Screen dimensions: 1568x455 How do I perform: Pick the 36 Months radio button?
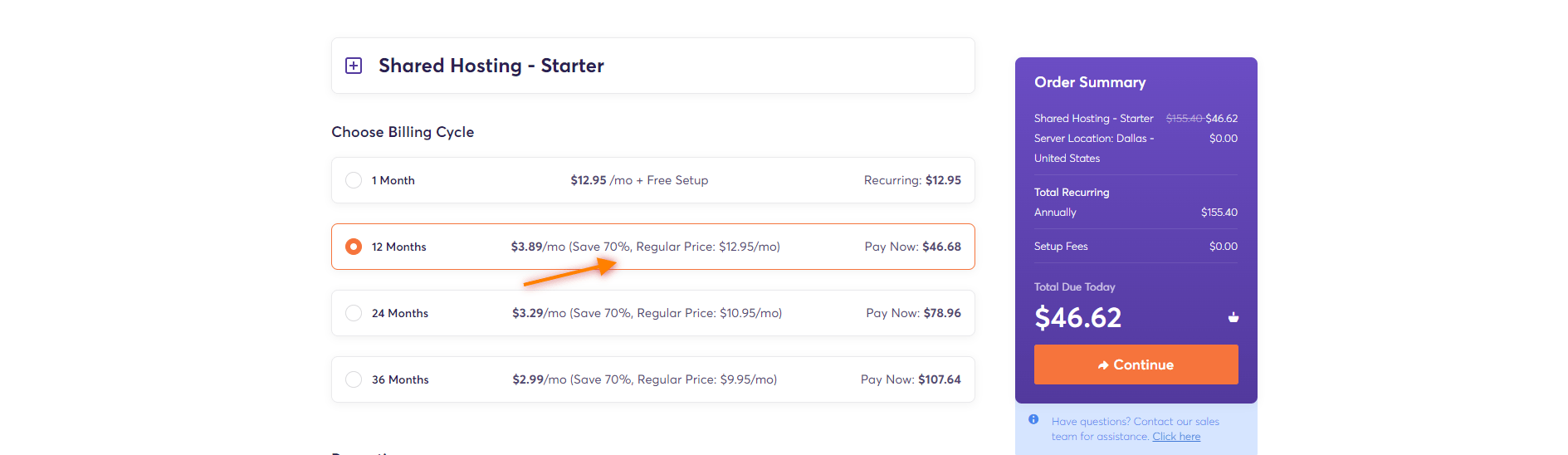click(354, 379)
